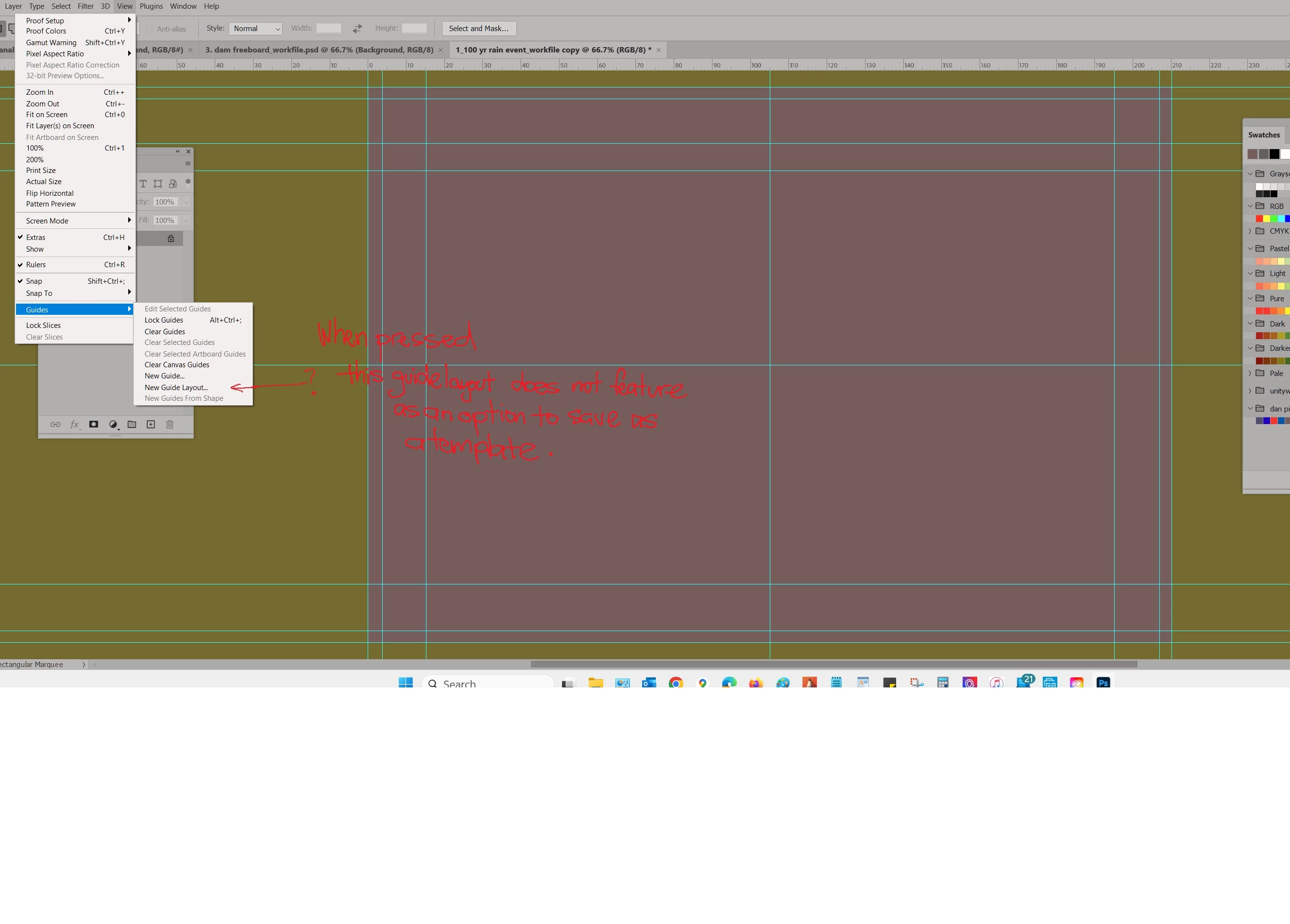Choose New Guide Layout from submenu

point(176,388)
